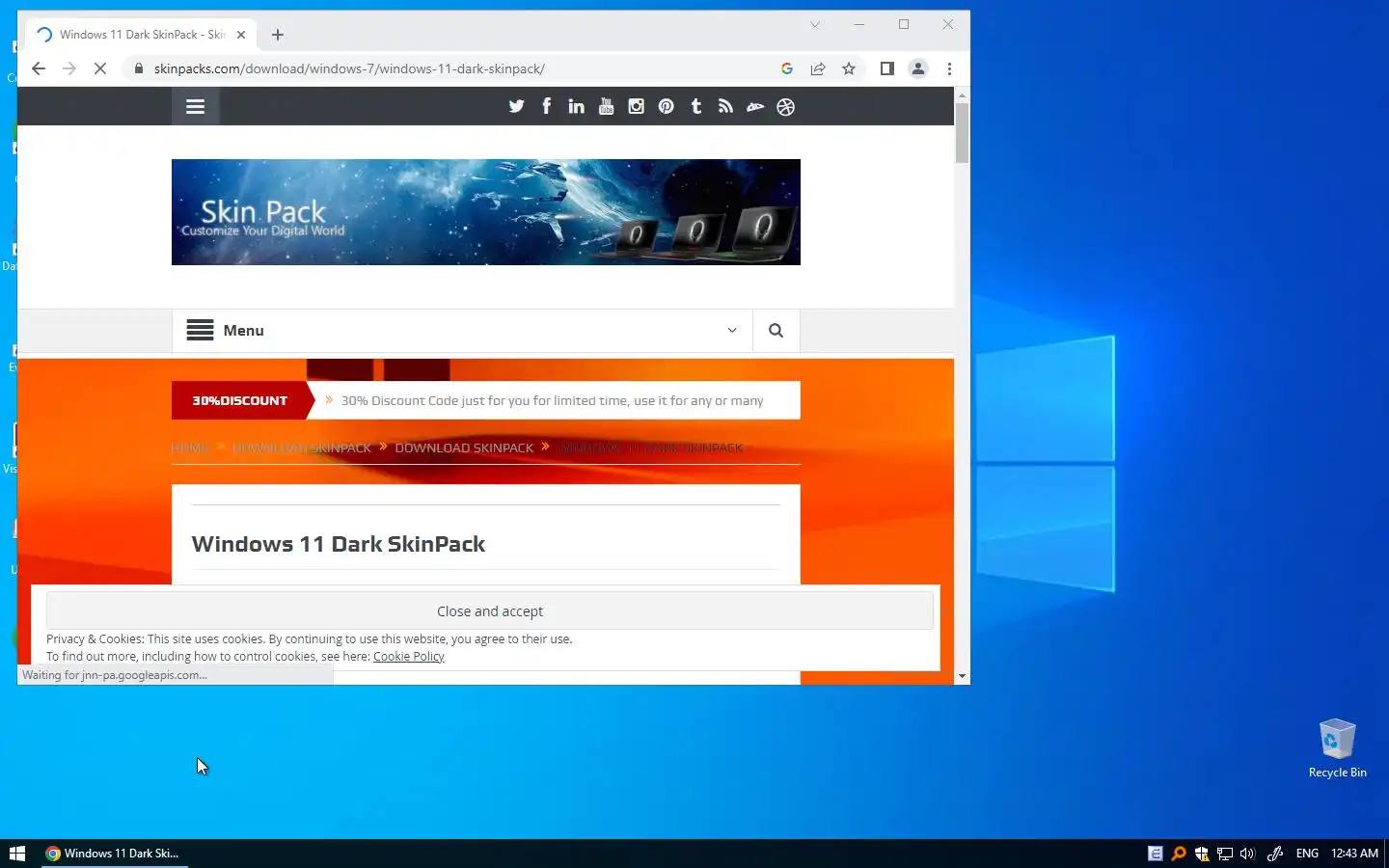
Task: Click the browser forward arrow
Action: (68, 68)
